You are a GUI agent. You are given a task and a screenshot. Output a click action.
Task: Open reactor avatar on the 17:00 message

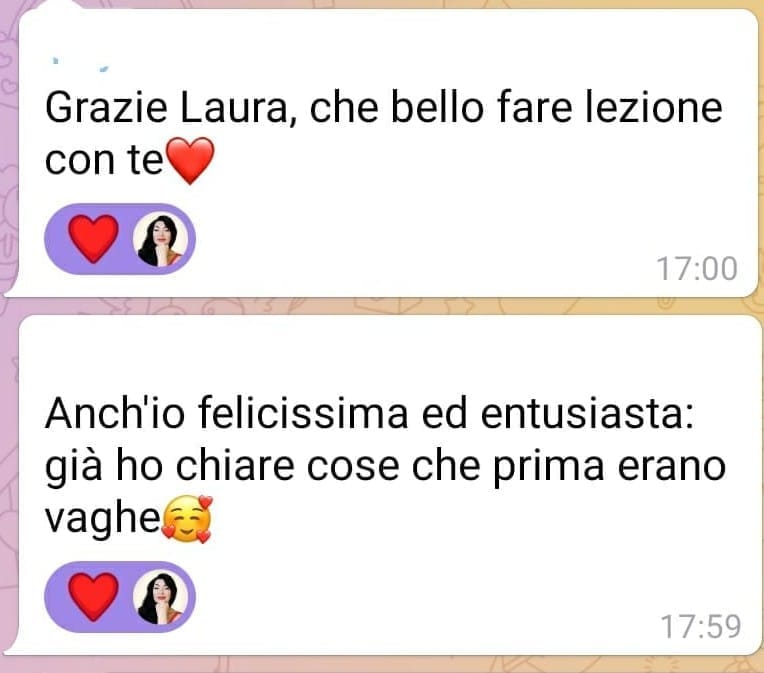161,240
